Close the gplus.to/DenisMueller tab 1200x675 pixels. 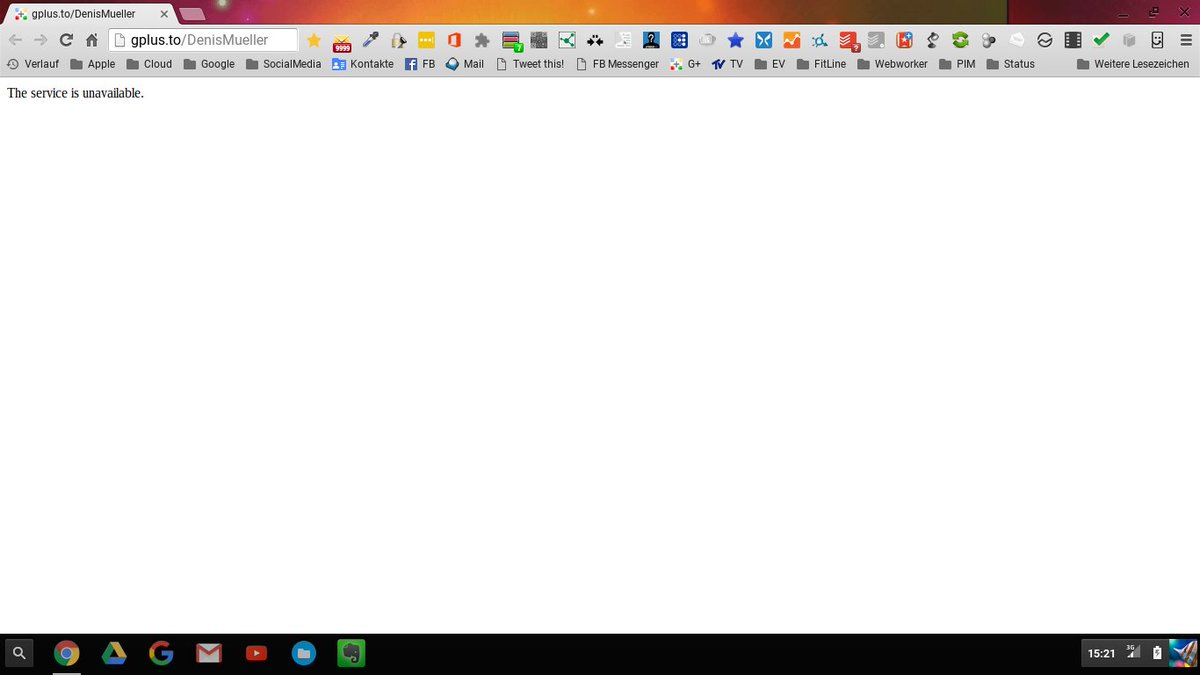point(164,14)
